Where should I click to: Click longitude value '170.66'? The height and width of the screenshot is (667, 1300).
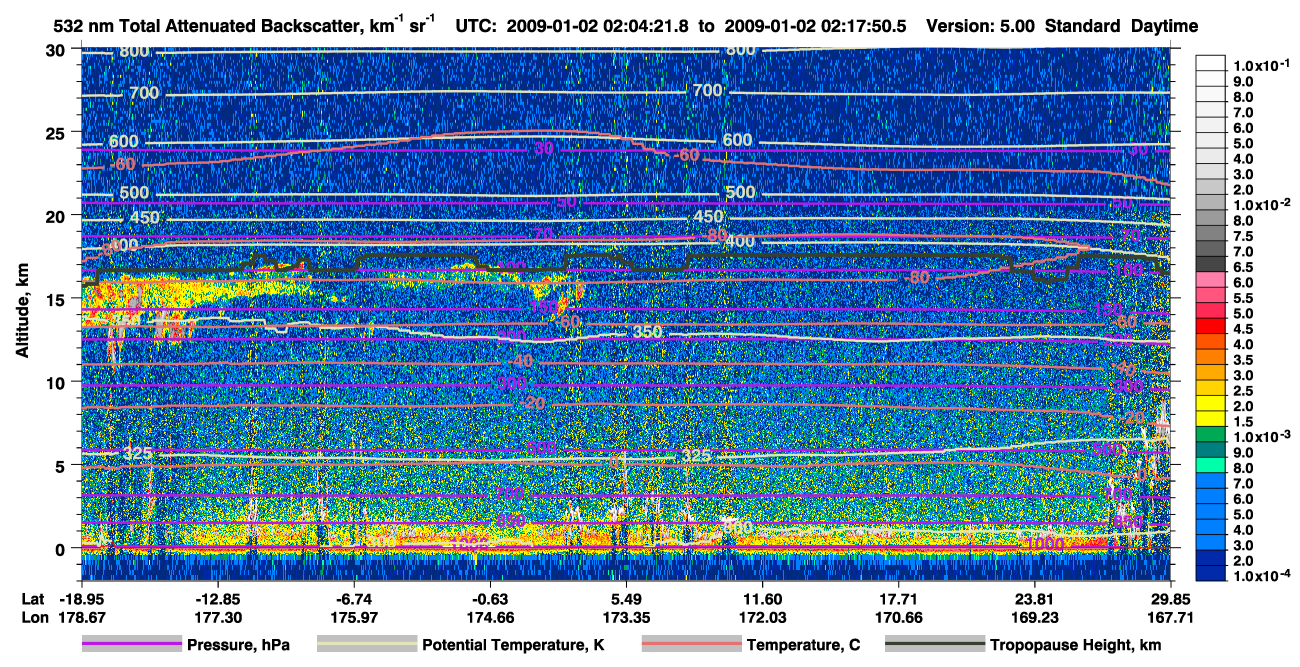click(899, 617)
